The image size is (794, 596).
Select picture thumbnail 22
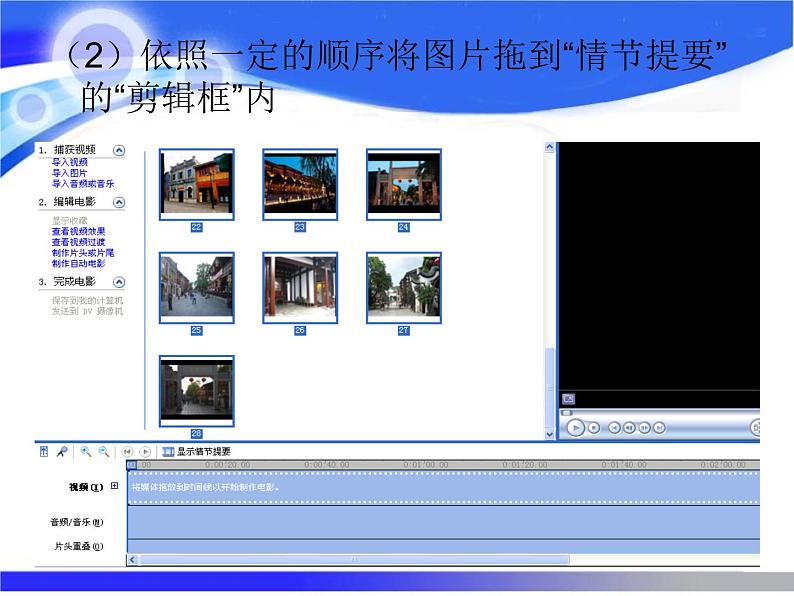[x=196, y=185]
